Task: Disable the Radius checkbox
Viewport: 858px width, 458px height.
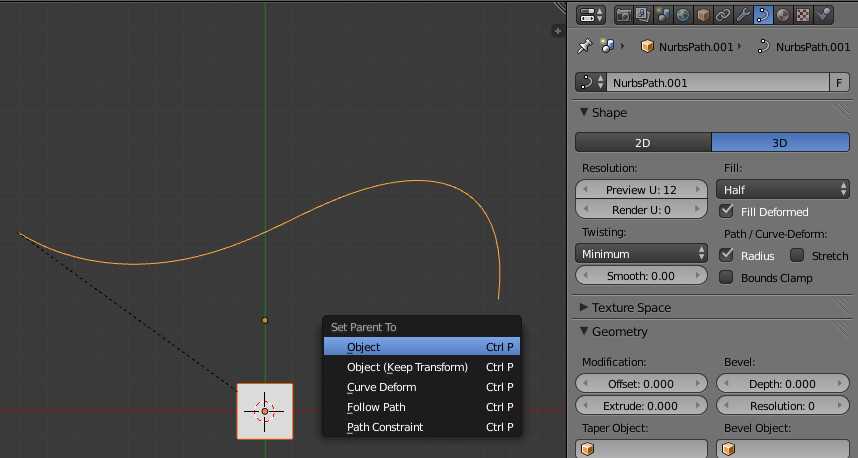Action: tap(727, 255)
